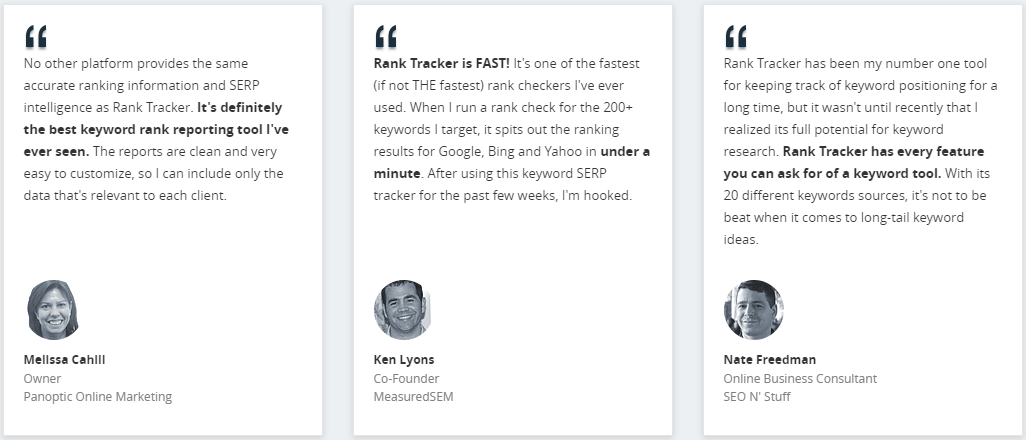Click the 'Owner' job title under Melissa
Image resolution: width=1026 pixels, height=440 pixels.
click(42, 378)
